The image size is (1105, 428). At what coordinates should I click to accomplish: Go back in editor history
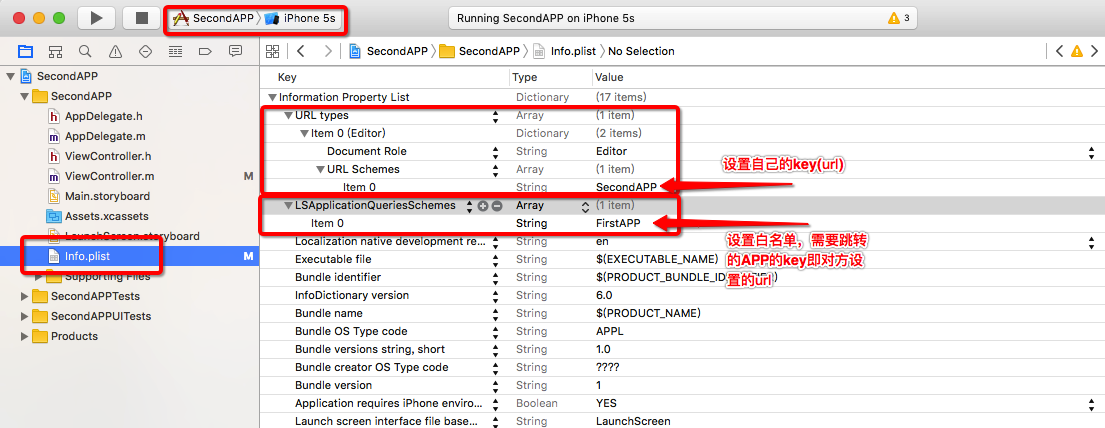point(301,51)
